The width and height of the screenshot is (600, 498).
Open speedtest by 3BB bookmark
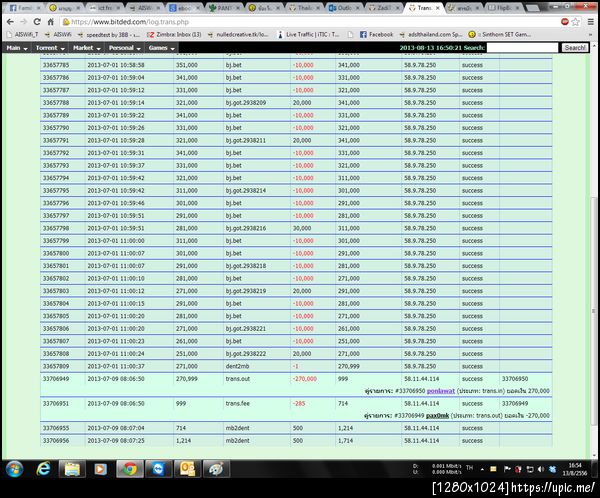tap(109, 34)
